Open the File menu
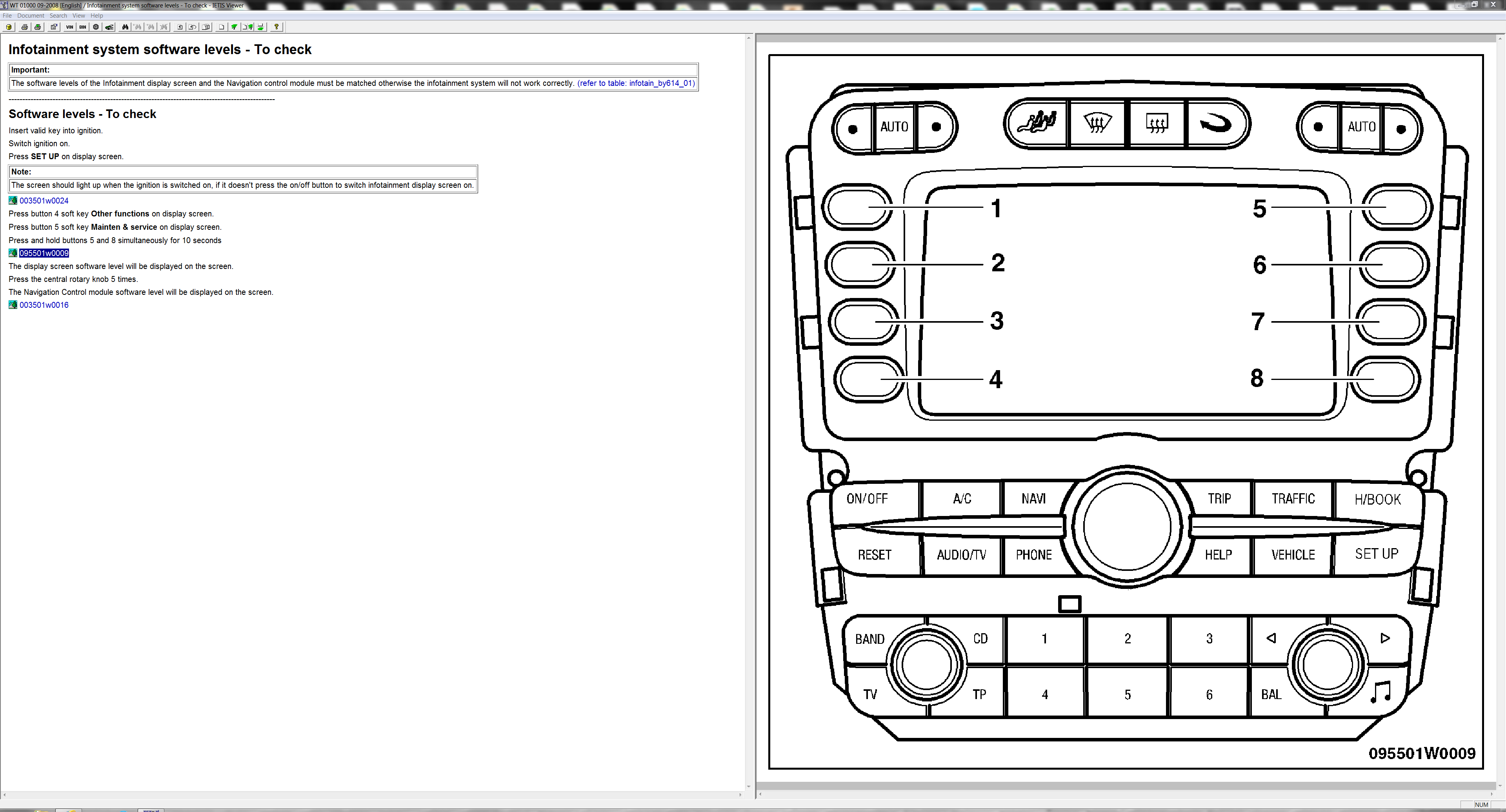This screenshot has height=812, width=1506. 7,16
